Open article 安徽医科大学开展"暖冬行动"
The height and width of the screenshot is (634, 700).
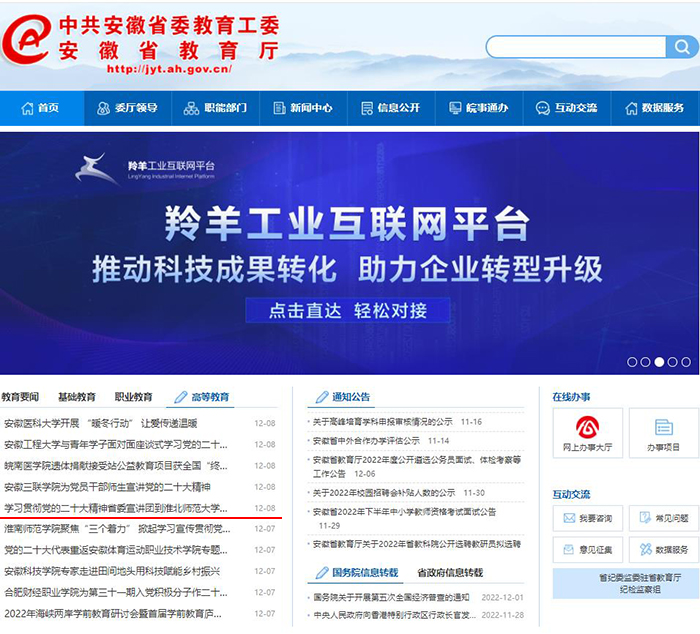pyautogui.click(x=101, y=423)
